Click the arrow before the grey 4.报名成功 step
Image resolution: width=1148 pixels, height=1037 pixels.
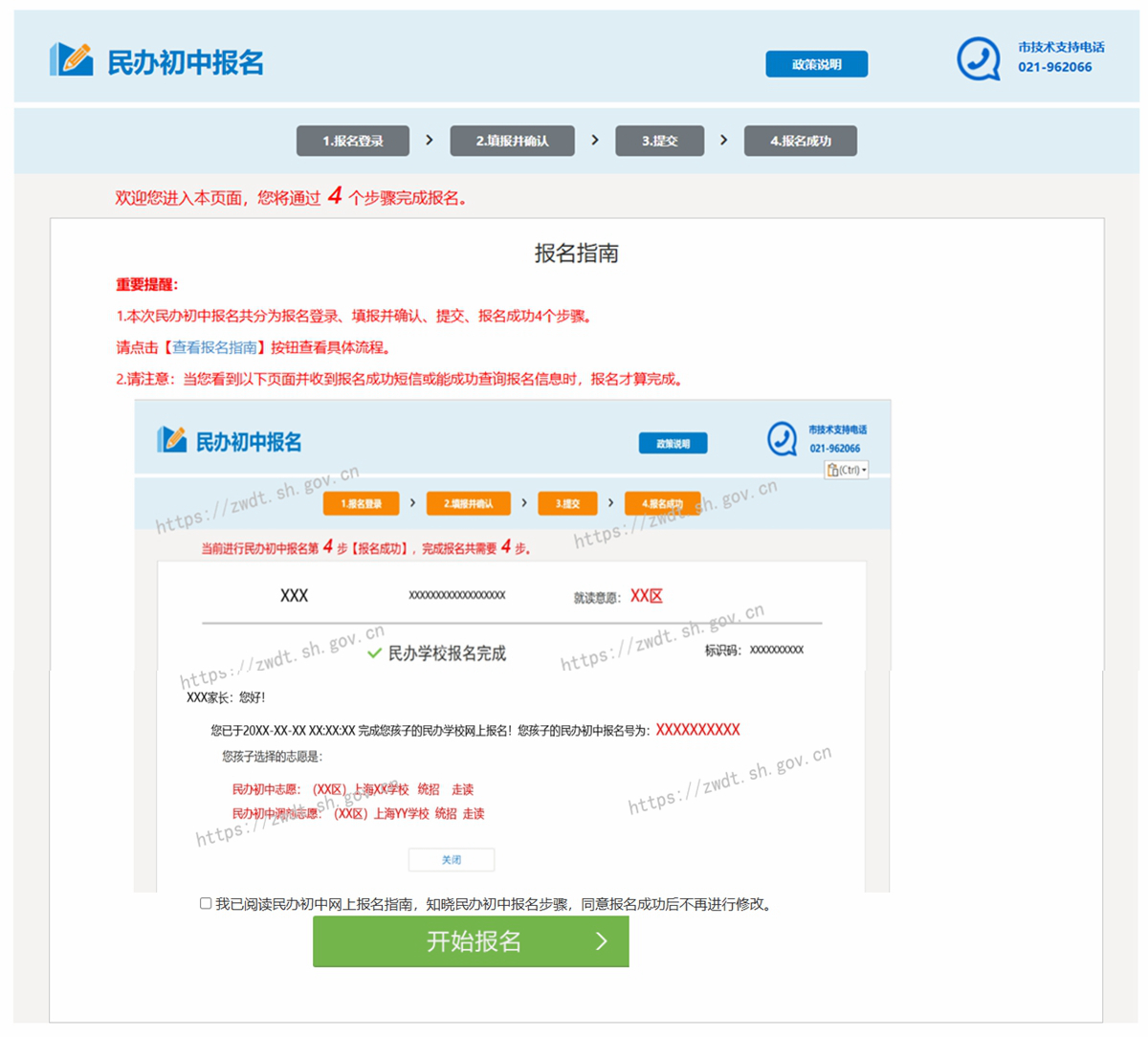(x=724, y=140)
